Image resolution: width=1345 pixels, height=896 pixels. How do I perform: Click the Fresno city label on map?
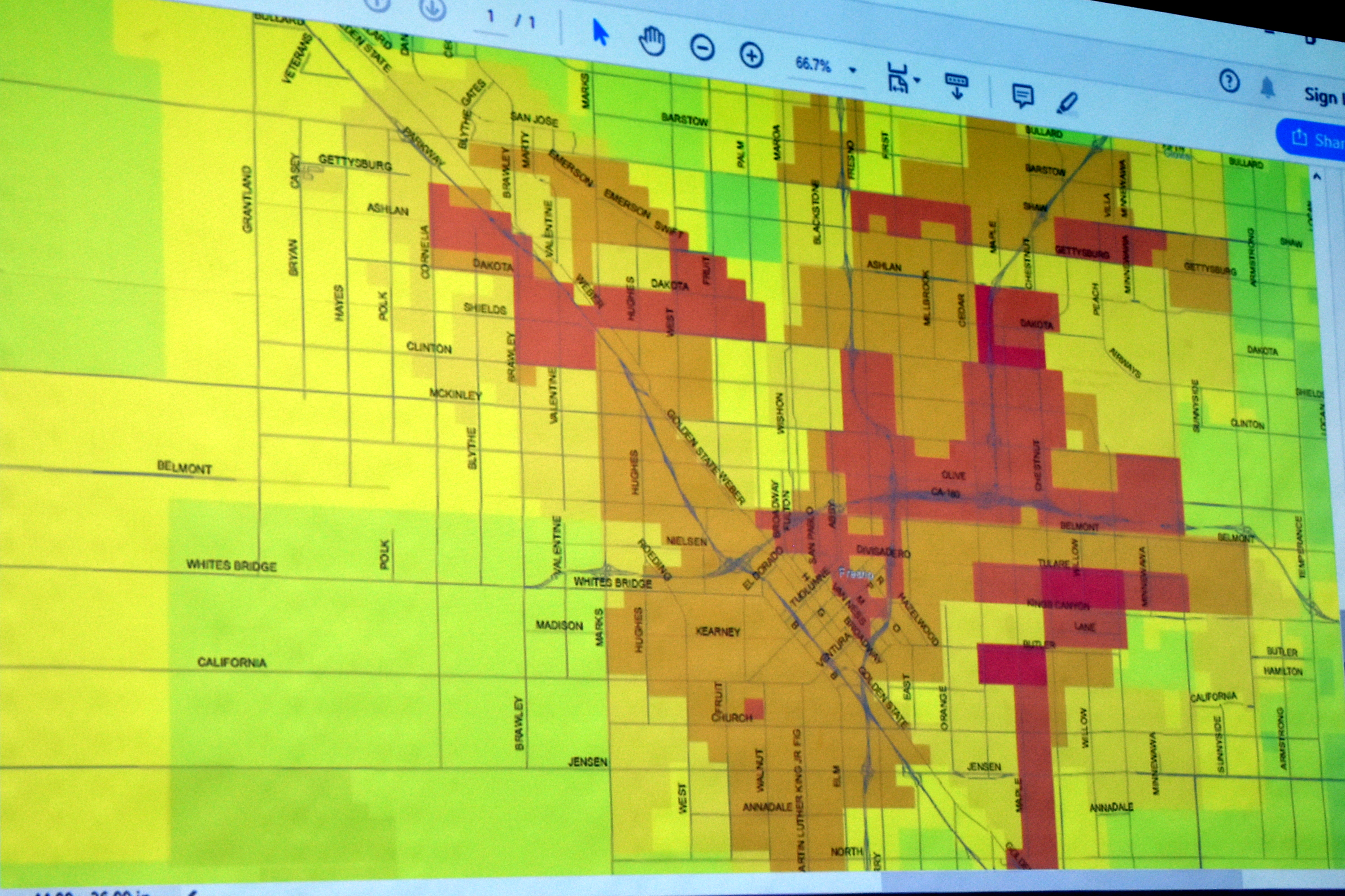point(856,573)
